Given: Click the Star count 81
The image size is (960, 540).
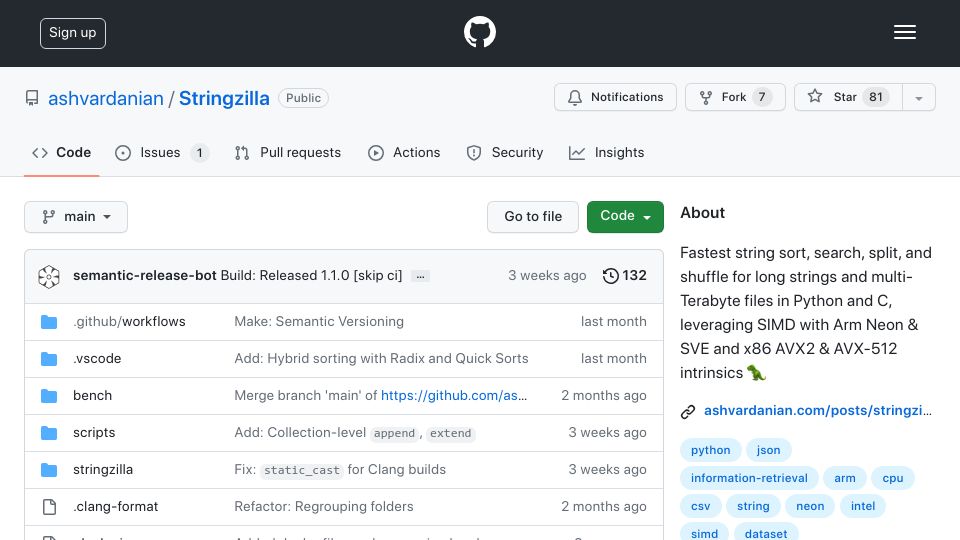Looking at the screenshot, I should tap(876, 97).
